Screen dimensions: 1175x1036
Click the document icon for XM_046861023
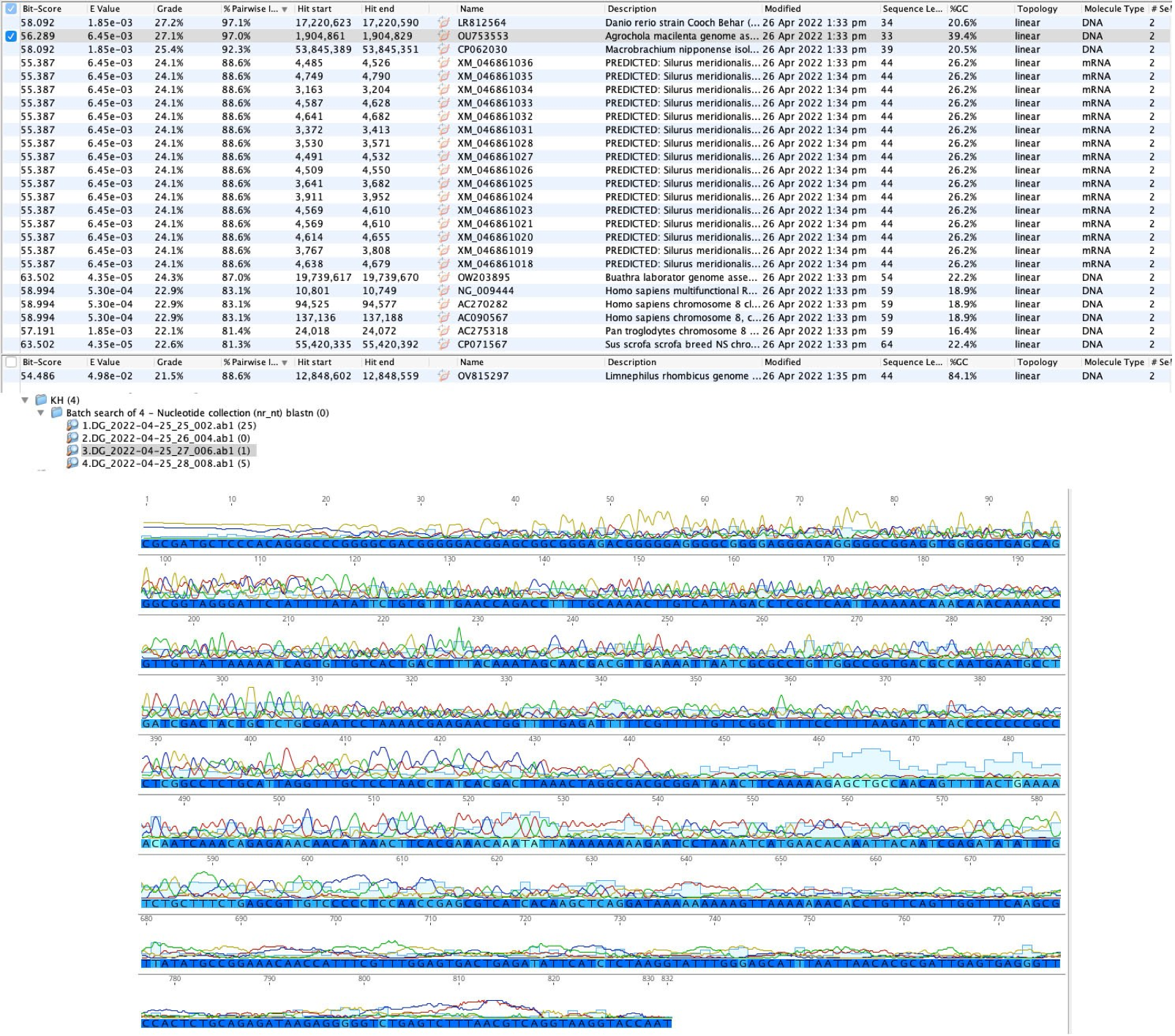(443, 211)
